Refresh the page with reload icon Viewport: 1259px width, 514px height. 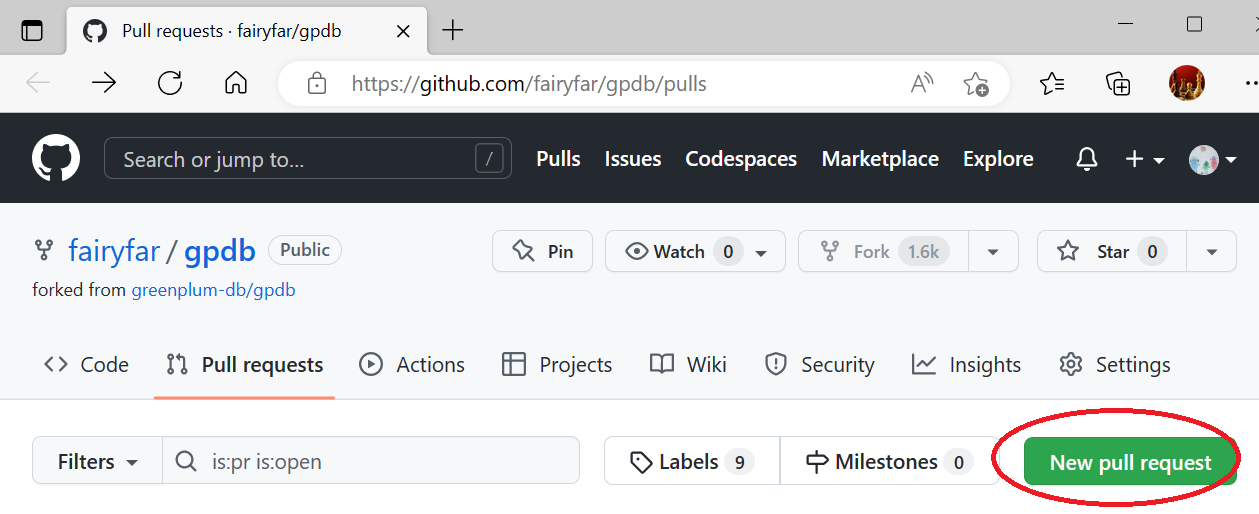click(170, 83)
